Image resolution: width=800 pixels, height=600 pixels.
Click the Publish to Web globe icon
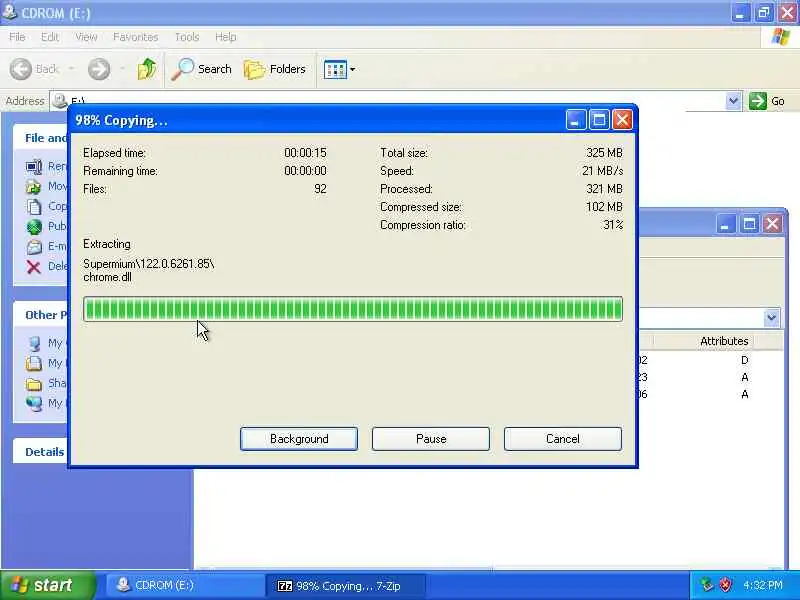(34, 227)
